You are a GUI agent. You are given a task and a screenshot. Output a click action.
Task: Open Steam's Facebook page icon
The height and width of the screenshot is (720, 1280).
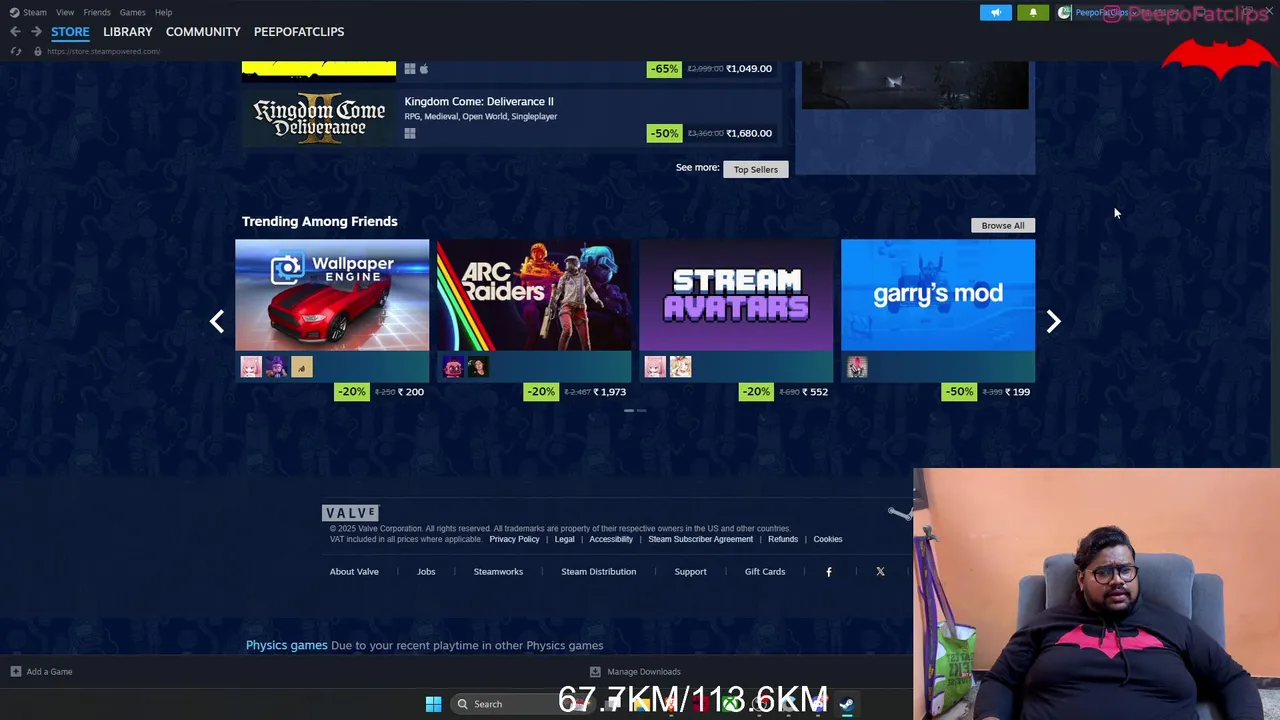tap(829, 572)
